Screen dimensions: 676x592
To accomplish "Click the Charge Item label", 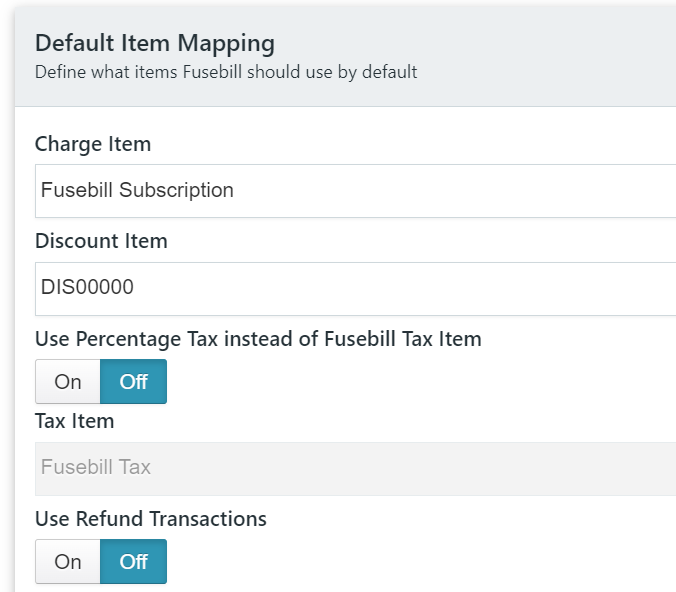I will [93, 144].
